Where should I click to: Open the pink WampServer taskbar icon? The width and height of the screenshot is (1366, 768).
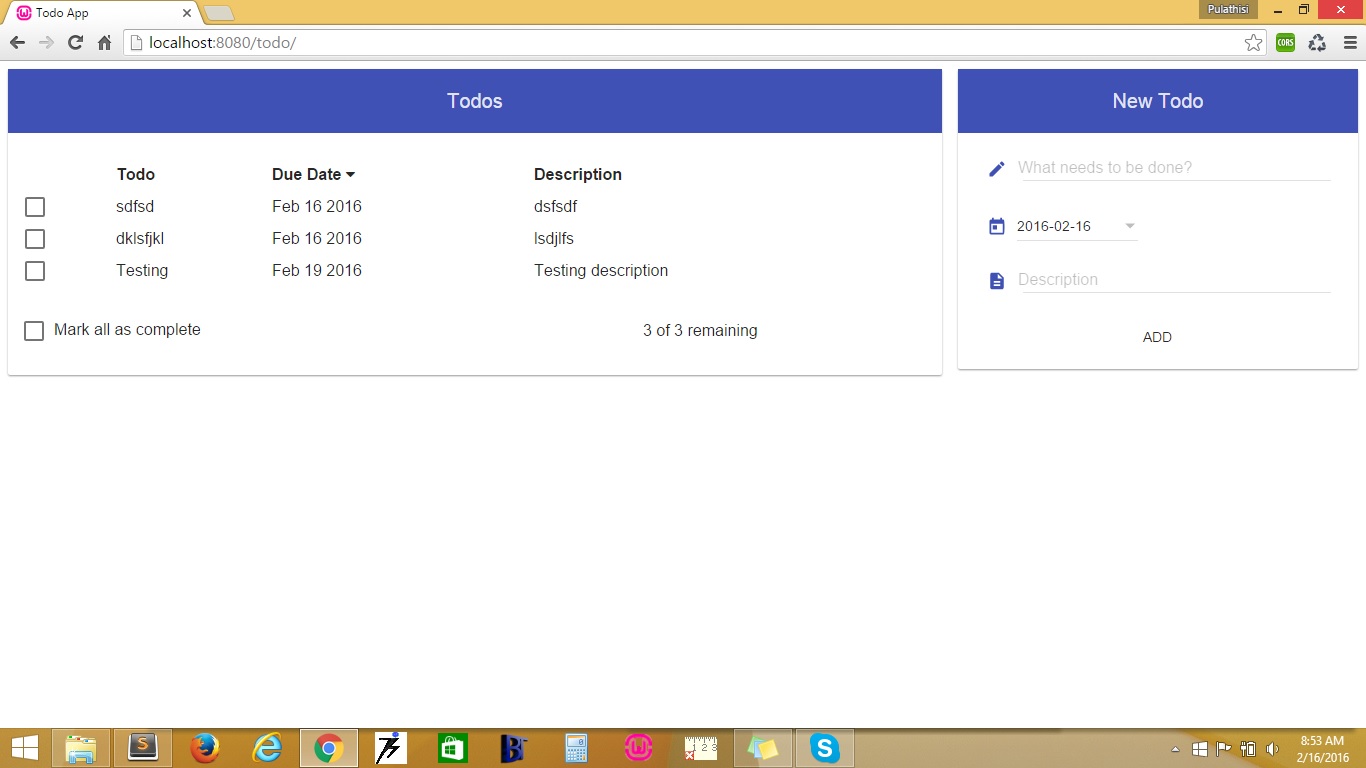pos(639,748)
